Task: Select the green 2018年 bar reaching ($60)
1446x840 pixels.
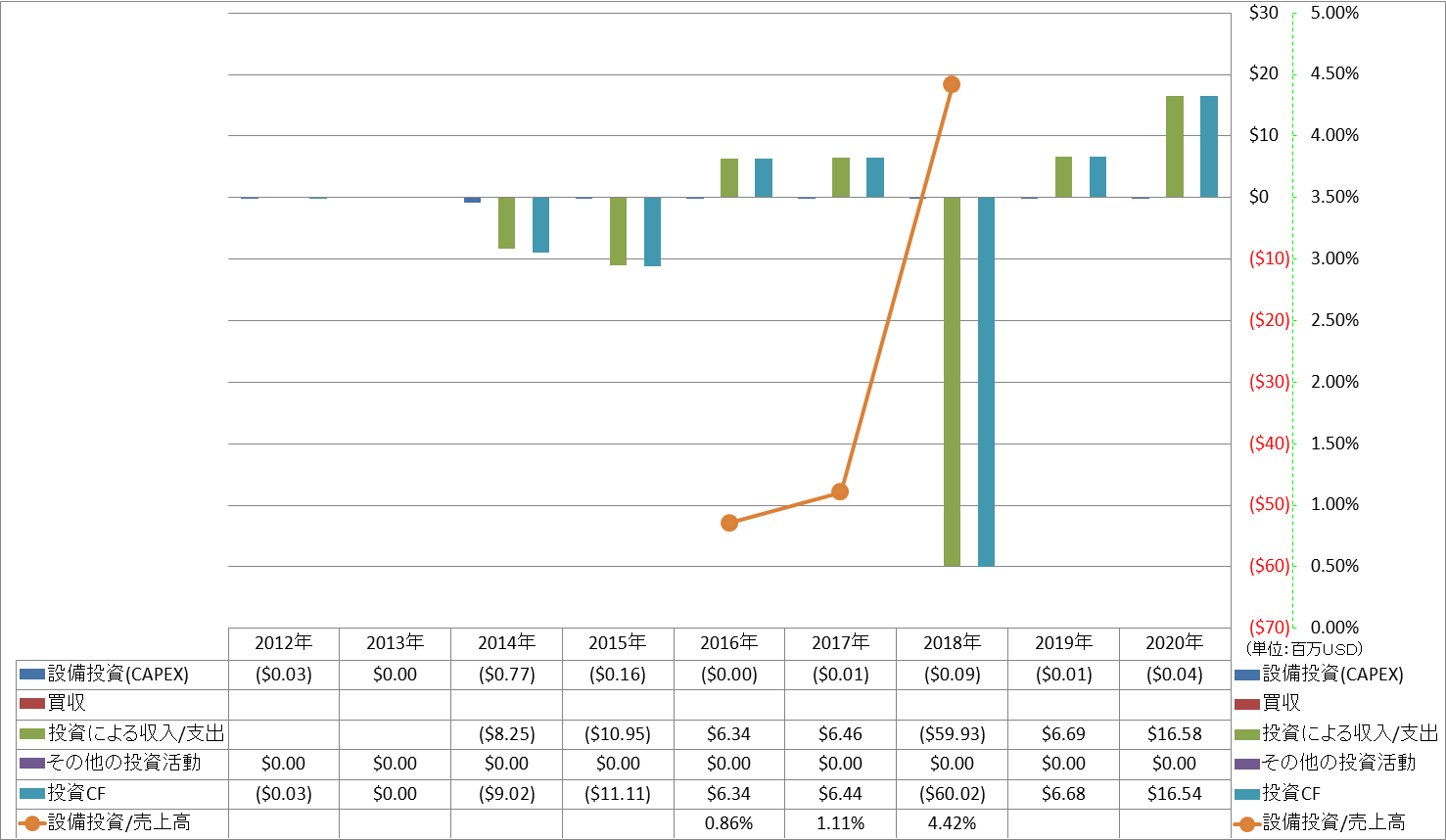Action: pyautogui.click(x=953, y=382)
